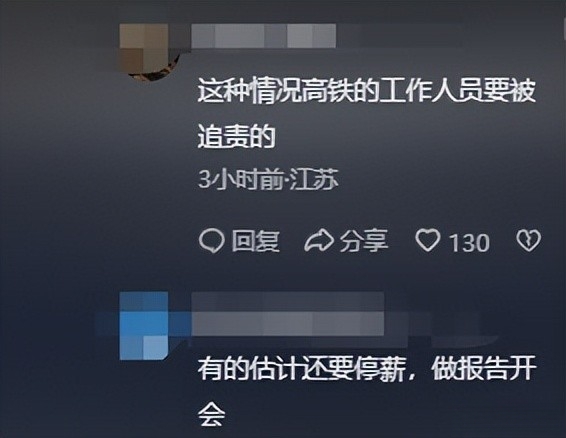Click the 追责的 line of the first comment

pyautogui.click(x=236, y=136)
